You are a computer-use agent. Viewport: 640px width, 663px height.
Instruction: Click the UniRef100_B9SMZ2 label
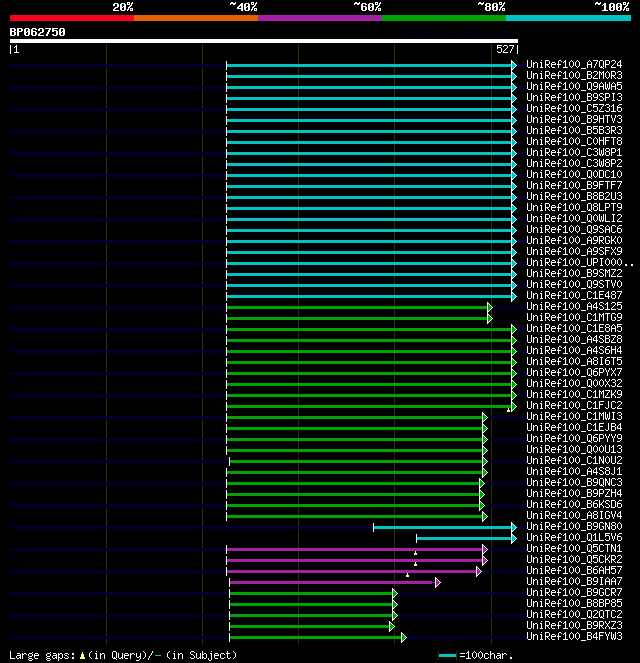pyautogui.click(x=574, y=274)
